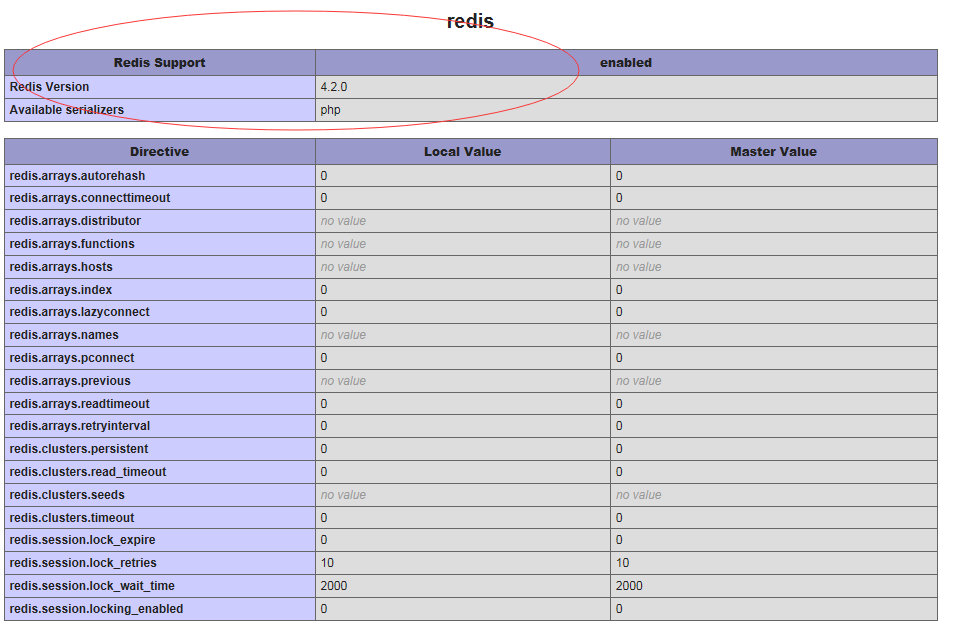Select the 'redis.arrays.autorehash' directive
This screenshot has width=953, height=628.
77,176
